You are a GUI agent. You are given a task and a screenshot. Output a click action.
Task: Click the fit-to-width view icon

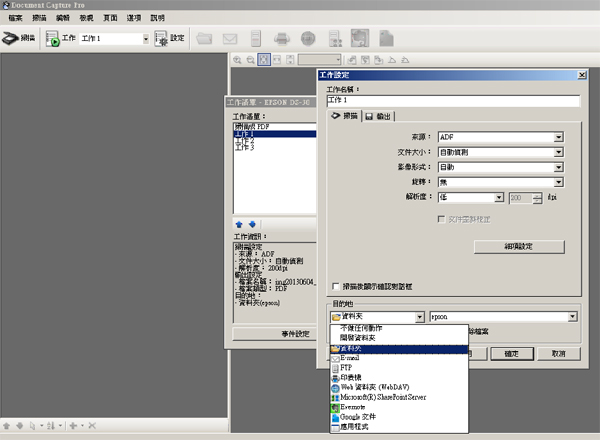click(x=277, y=60)
